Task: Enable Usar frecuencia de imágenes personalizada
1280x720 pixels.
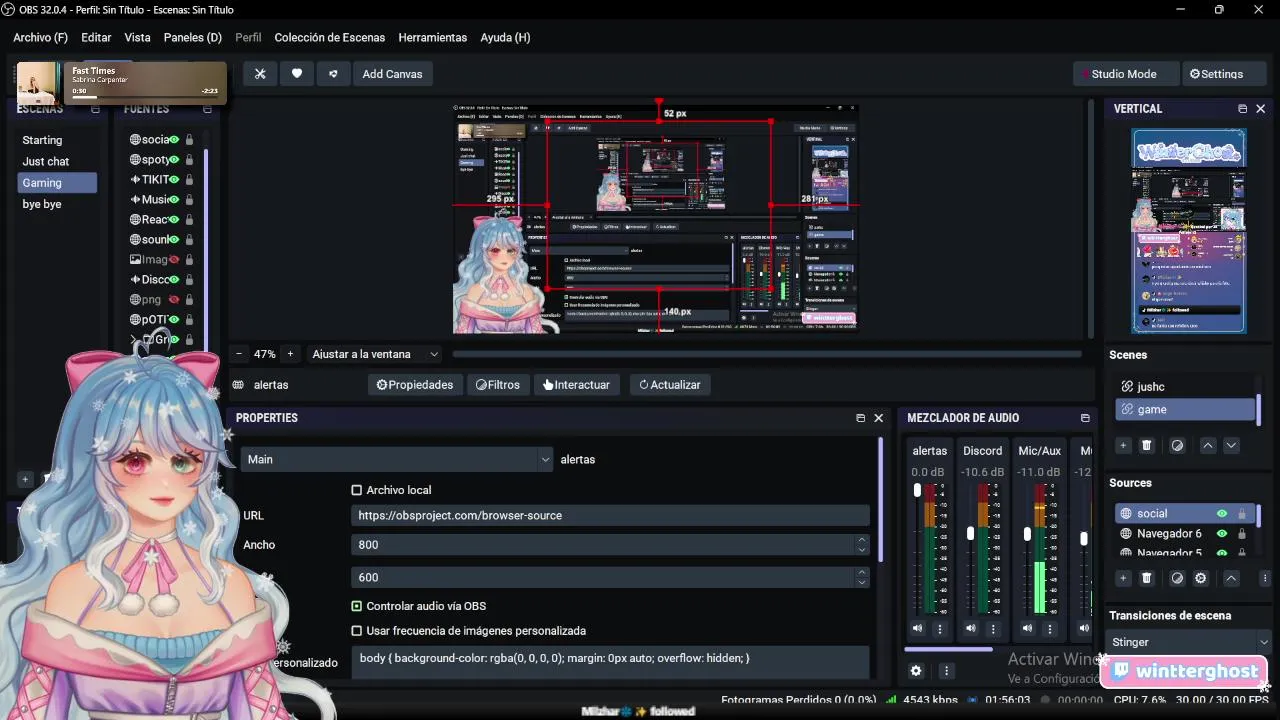Action: [356, 631]
